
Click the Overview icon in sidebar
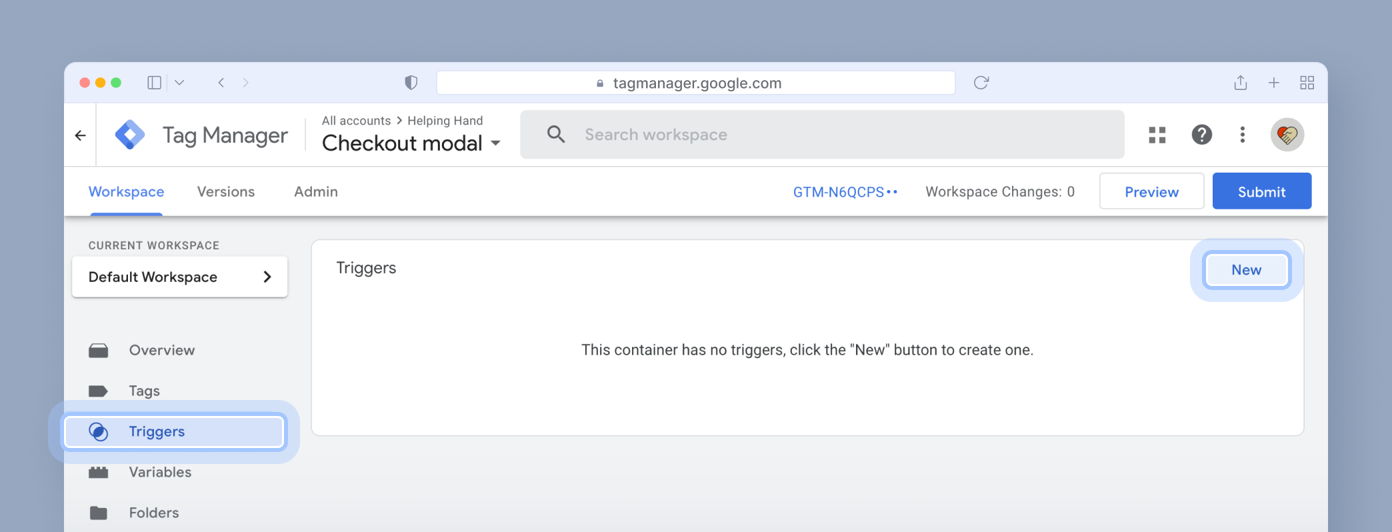pyautogui.click(x=98, y=350)
